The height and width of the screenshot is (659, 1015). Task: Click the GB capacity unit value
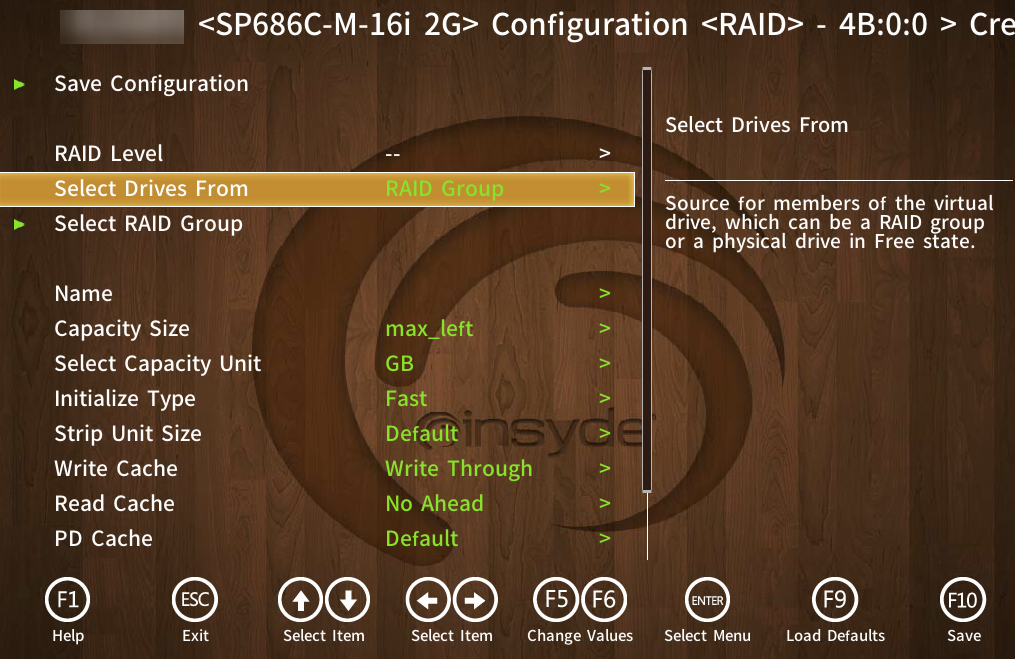coord(399,364)
